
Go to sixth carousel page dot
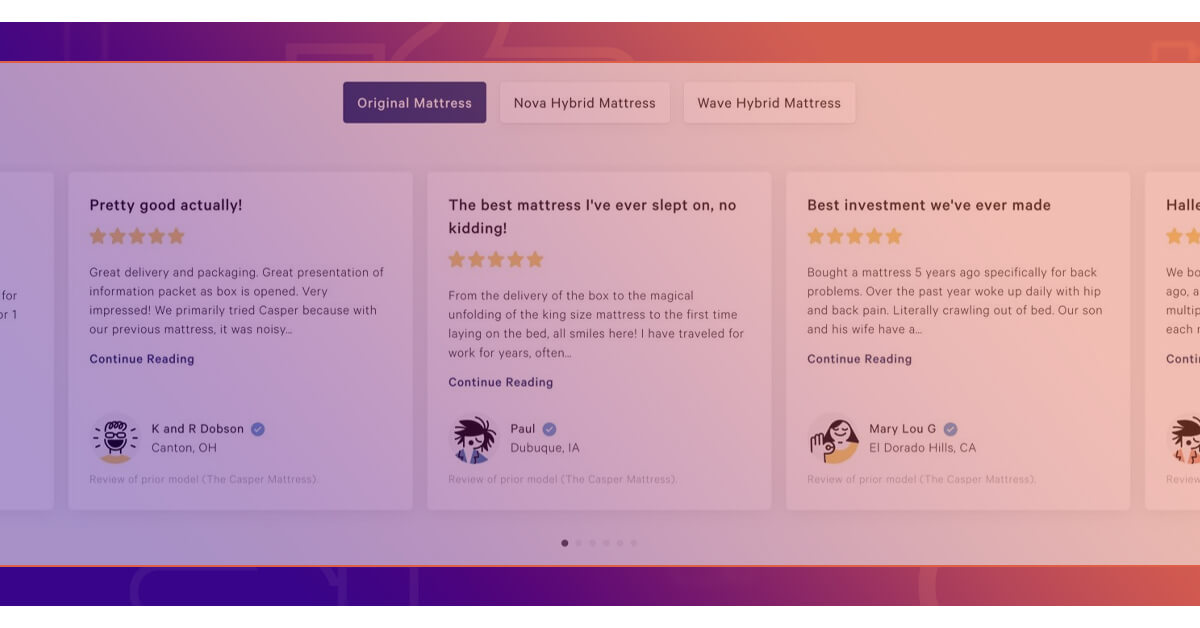633,543
